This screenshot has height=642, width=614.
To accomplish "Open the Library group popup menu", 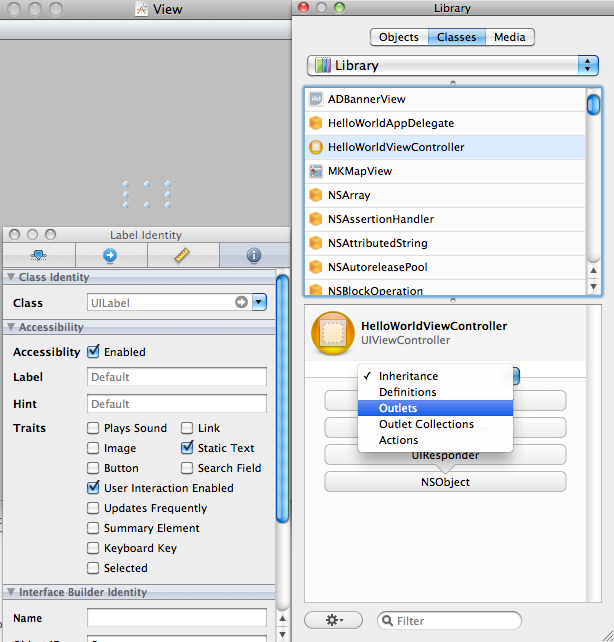I will click(453, 65).
